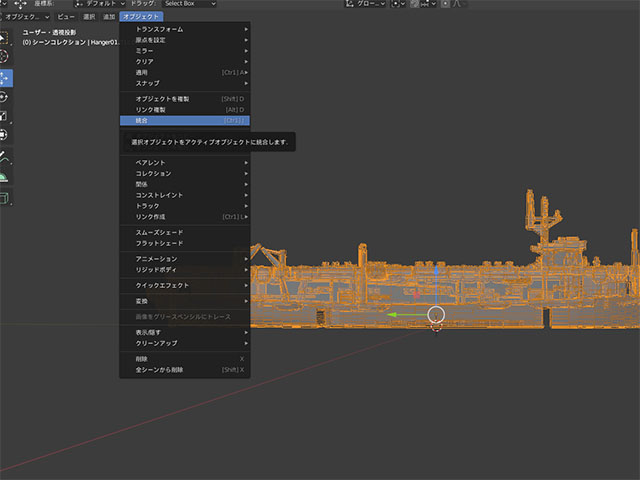Image resolution: width=640 pixels, height=480 pixels.
Task: Select the Select Box tool icon
Action: [4, 38]
